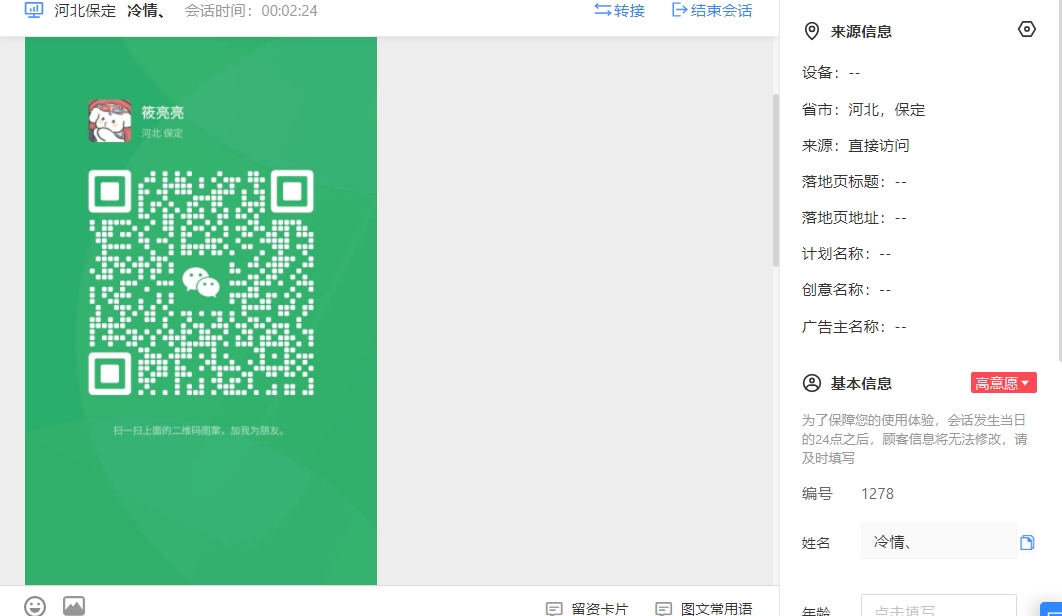Open the hexagon settings icon in 来源信息

1027,29
